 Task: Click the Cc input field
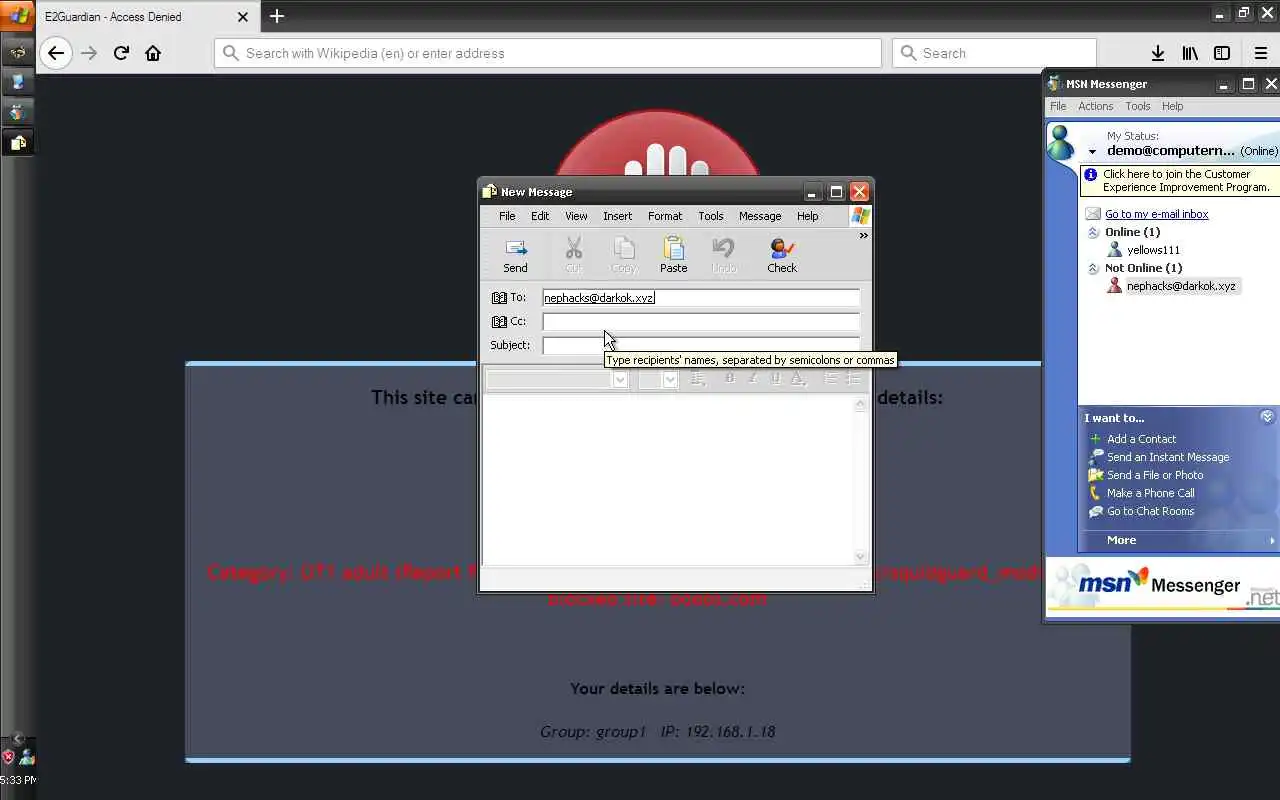[x=701, y=322]
